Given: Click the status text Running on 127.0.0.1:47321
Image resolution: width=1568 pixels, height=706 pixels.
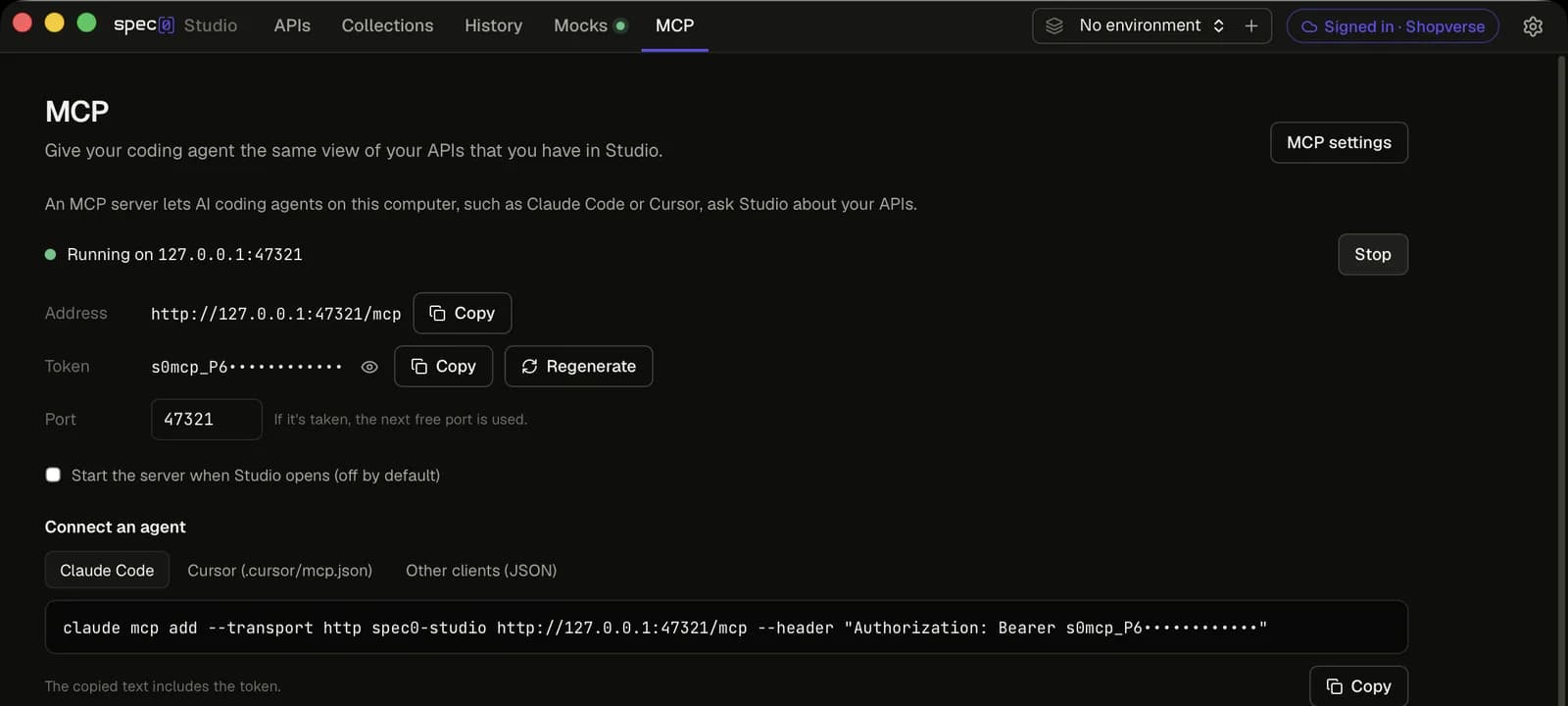Looking at the screenshot, I should (184, 255).
